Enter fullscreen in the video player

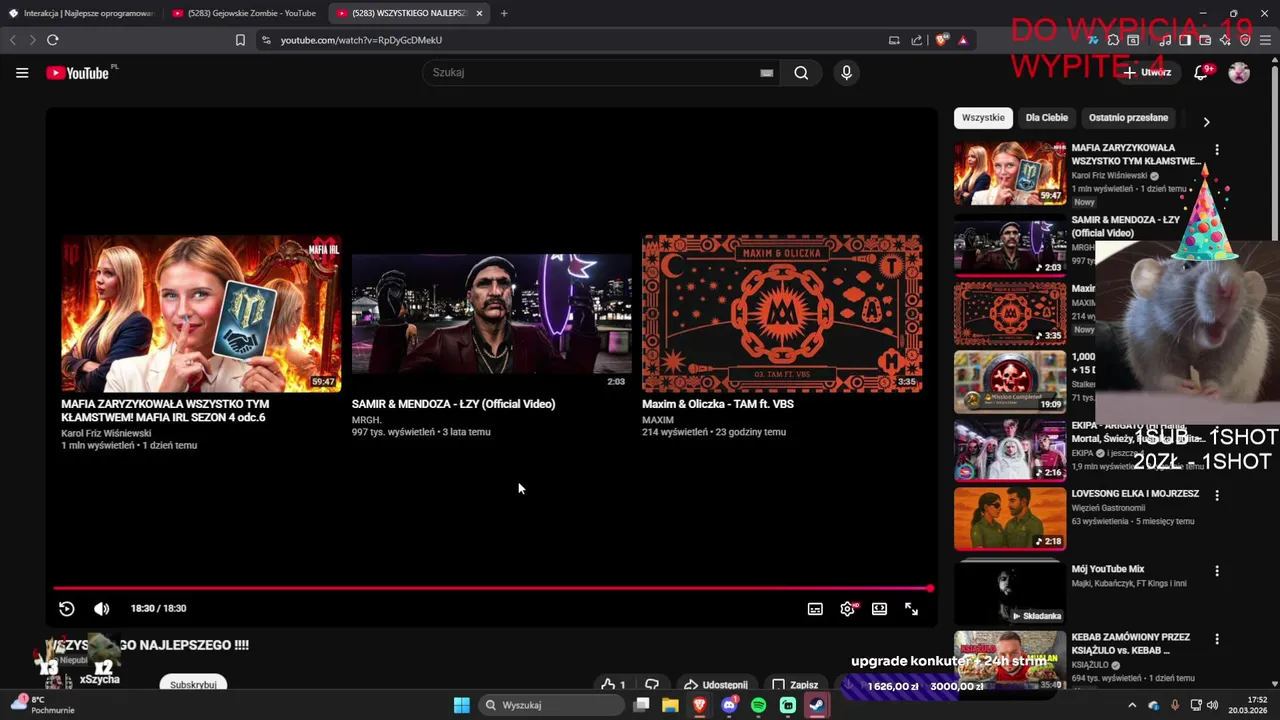click(911, 609)
